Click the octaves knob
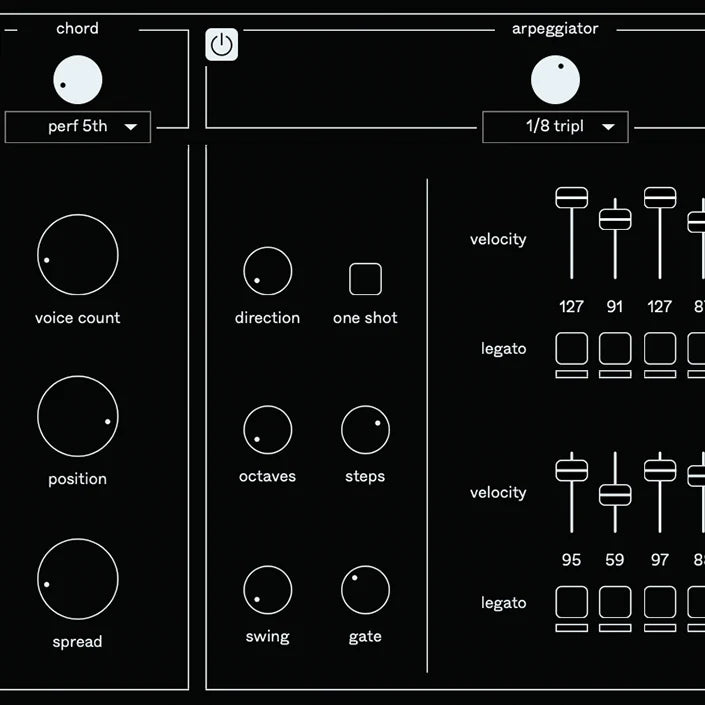Image resolution: width=705 pixels, height=705 pixels. (267, 430)
